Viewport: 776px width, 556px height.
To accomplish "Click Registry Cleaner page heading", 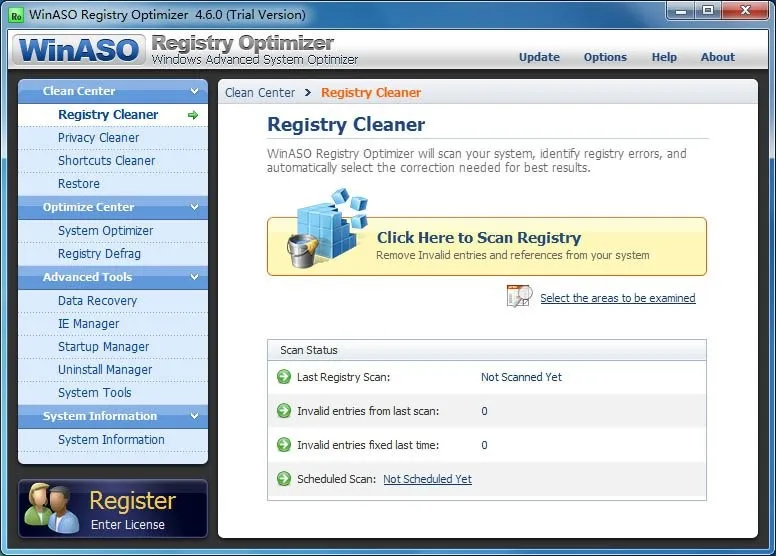I will pyautogui.click(x=346, y=124).
